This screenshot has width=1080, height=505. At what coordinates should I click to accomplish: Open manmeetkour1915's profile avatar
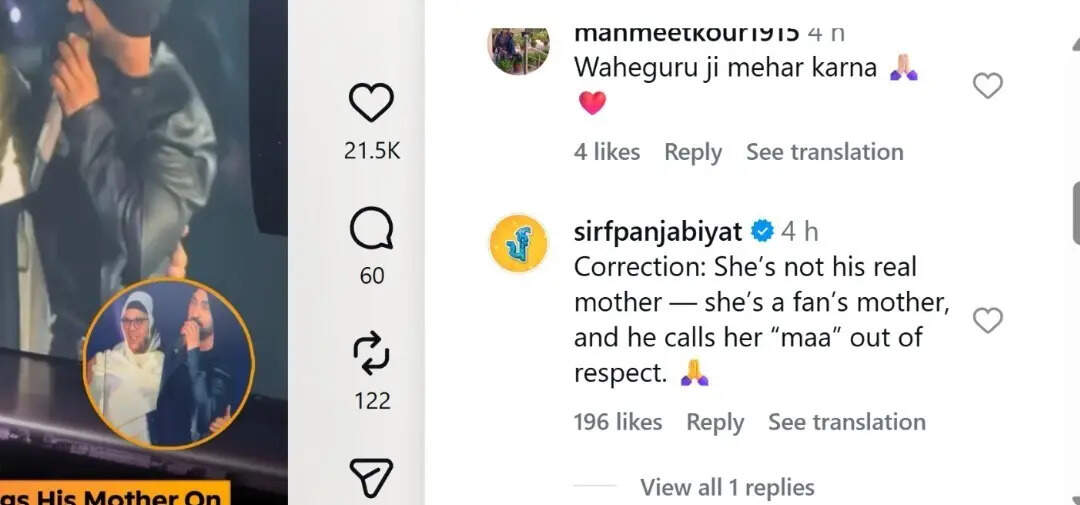point(518,48)
